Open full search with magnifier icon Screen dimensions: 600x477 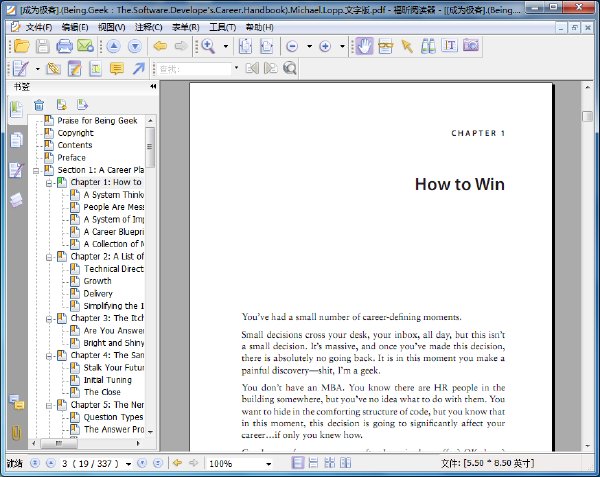pyautogui.click(x=290, y=68)
